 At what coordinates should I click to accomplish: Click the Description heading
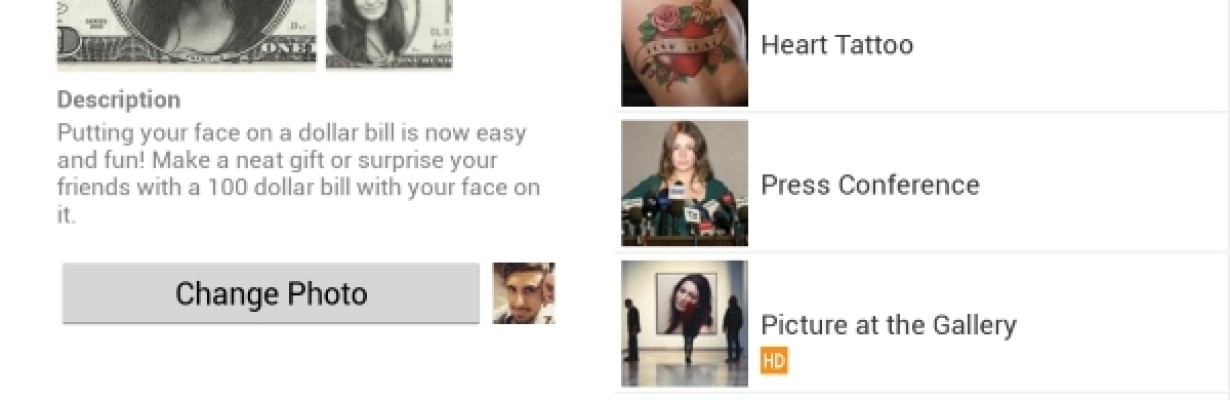click(x=119, y=100)
